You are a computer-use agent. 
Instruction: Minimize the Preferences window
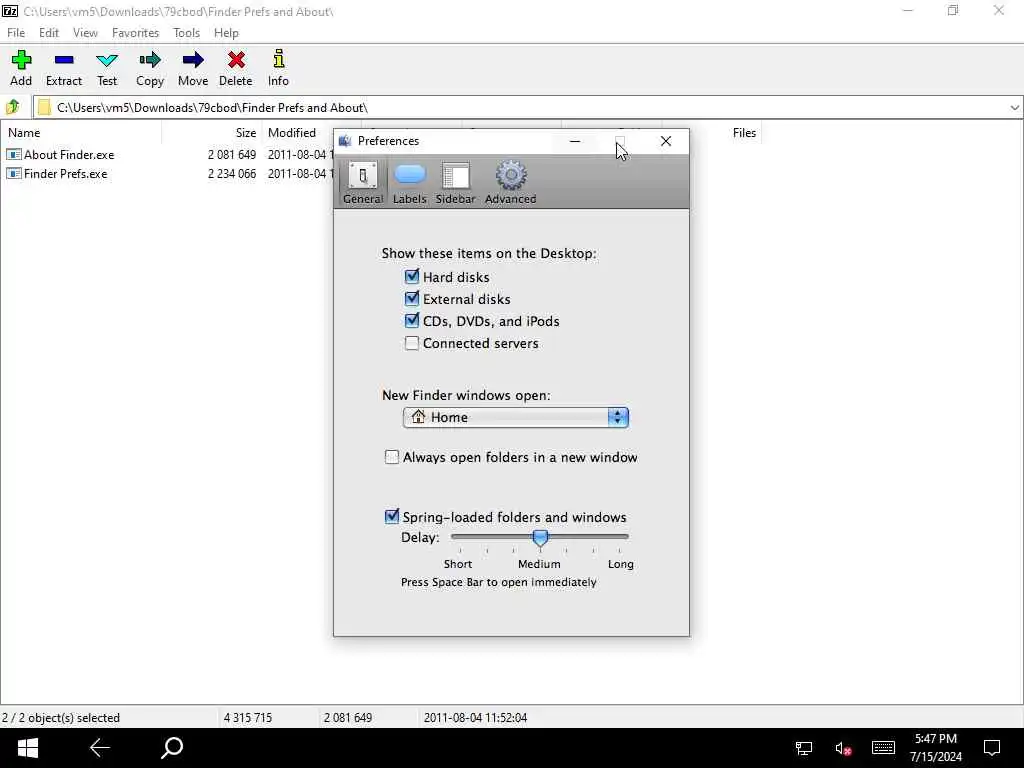click(x=575, y=141)
